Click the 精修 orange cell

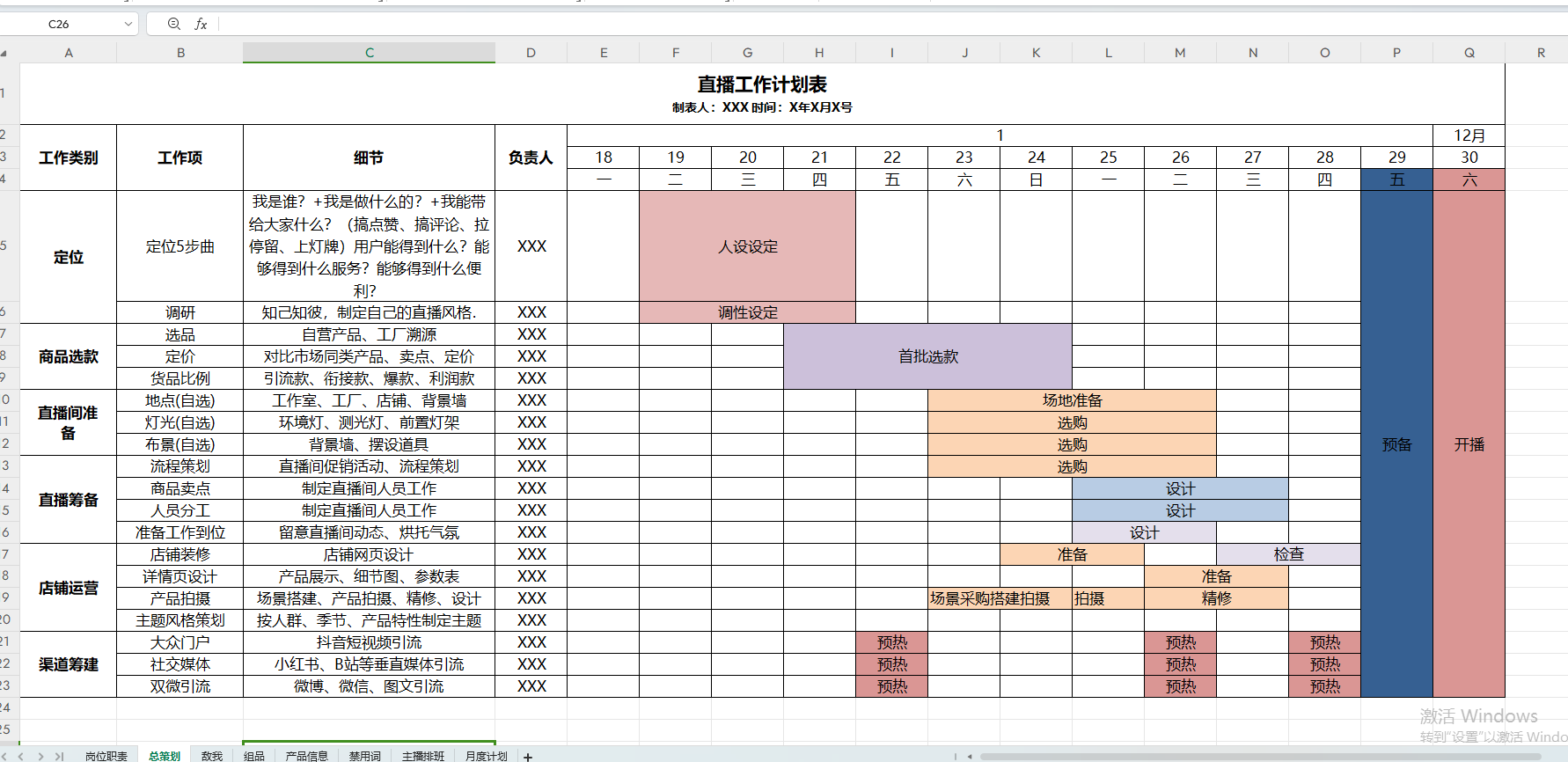tap(1217, 598)
